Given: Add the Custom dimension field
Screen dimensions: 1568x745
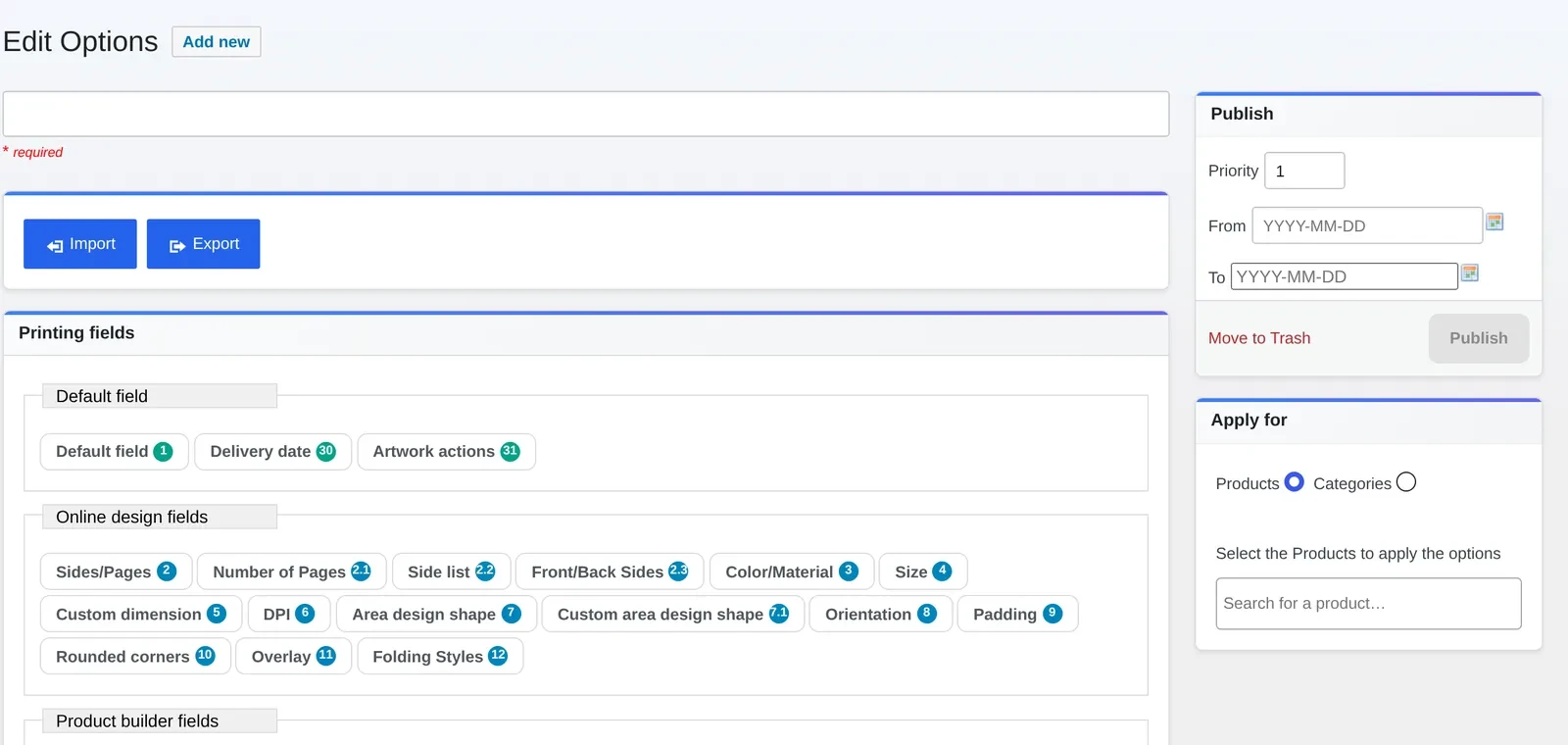Looking at the screenshot, I should (x=141, y=615).
